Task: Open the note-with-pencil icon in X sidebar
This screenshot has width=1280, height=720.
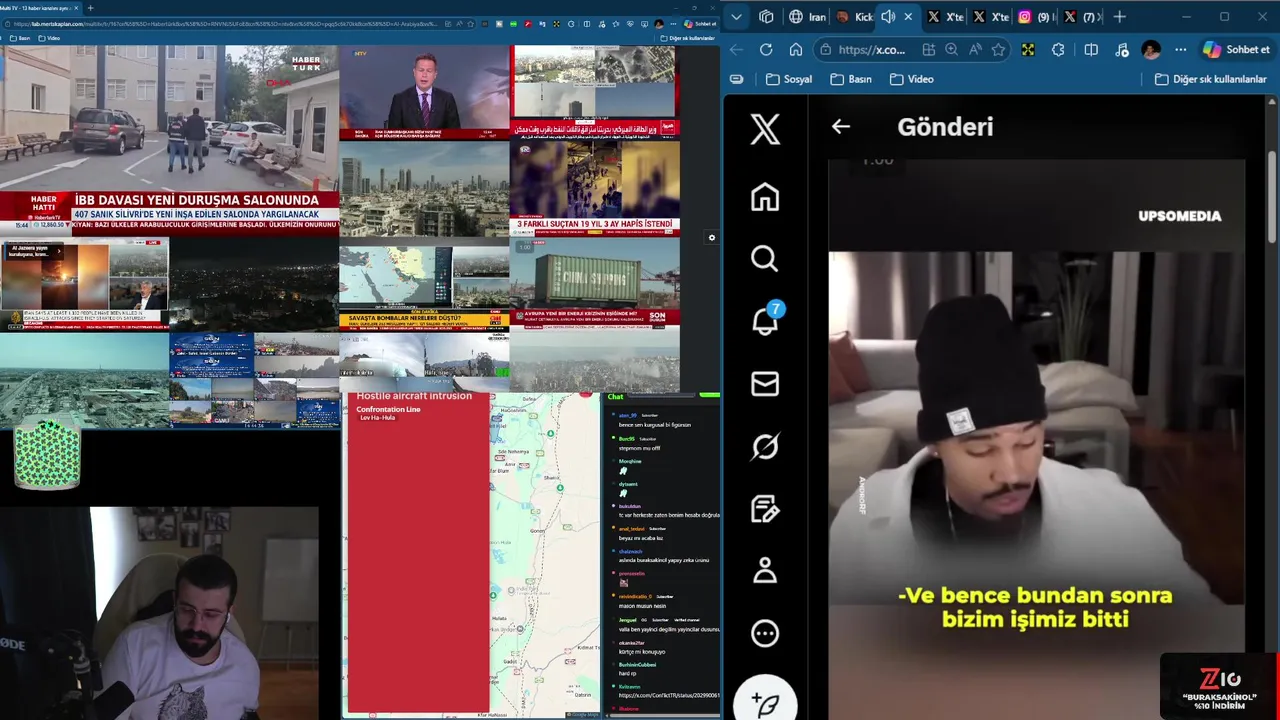Action: click(765, 509)
